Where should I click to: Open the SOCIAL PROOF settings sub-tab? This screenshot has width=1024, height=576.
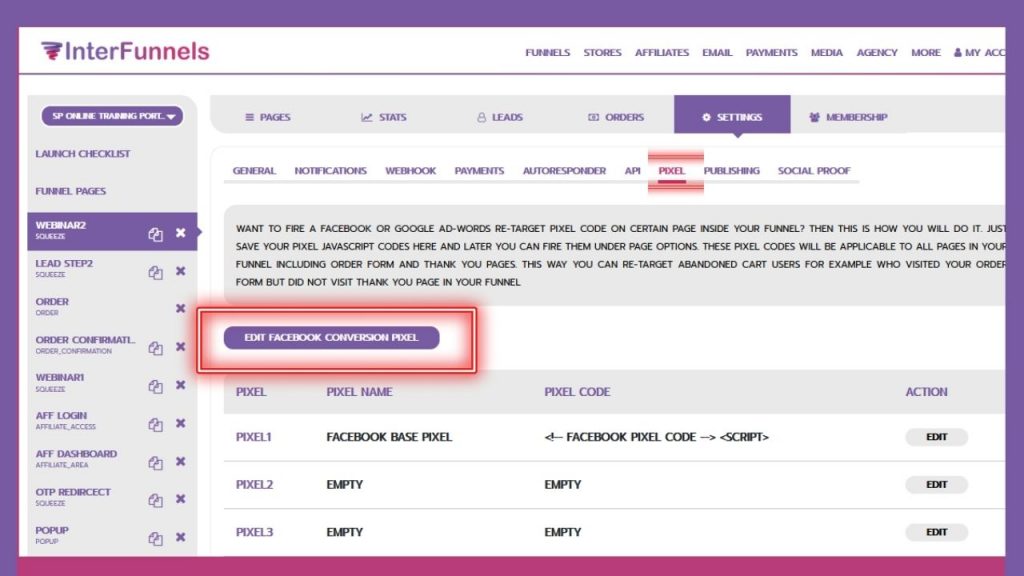814,170
